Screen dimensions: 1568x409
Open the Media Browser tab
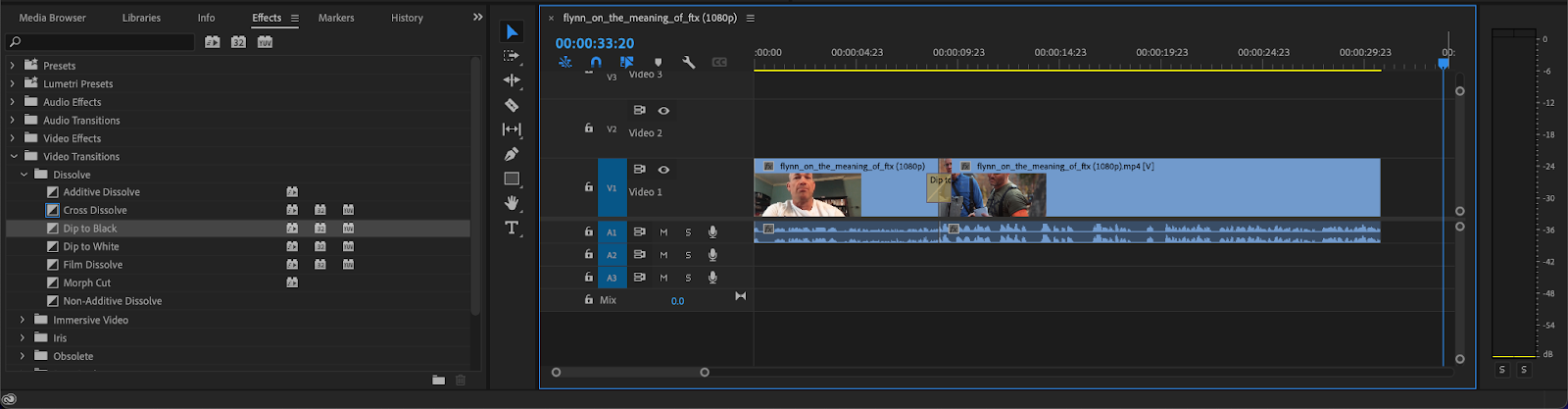(53, 18)
